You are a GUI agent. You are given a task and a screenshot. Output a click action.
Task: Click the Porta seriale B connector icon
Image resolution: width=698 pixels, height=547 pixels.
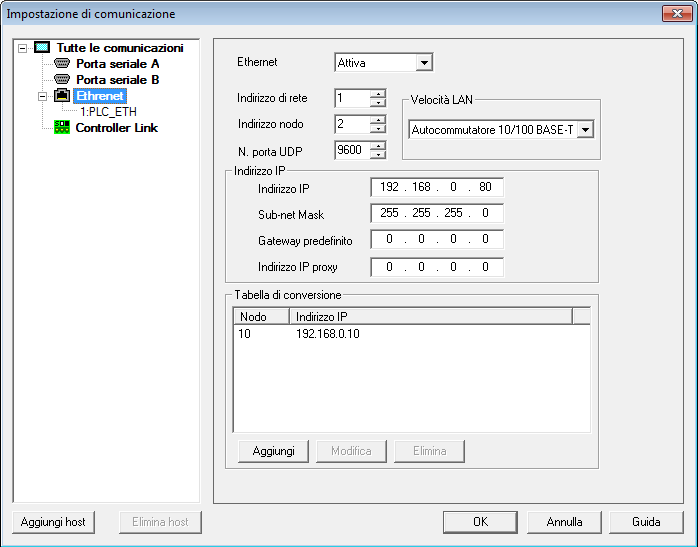[62, 79]
